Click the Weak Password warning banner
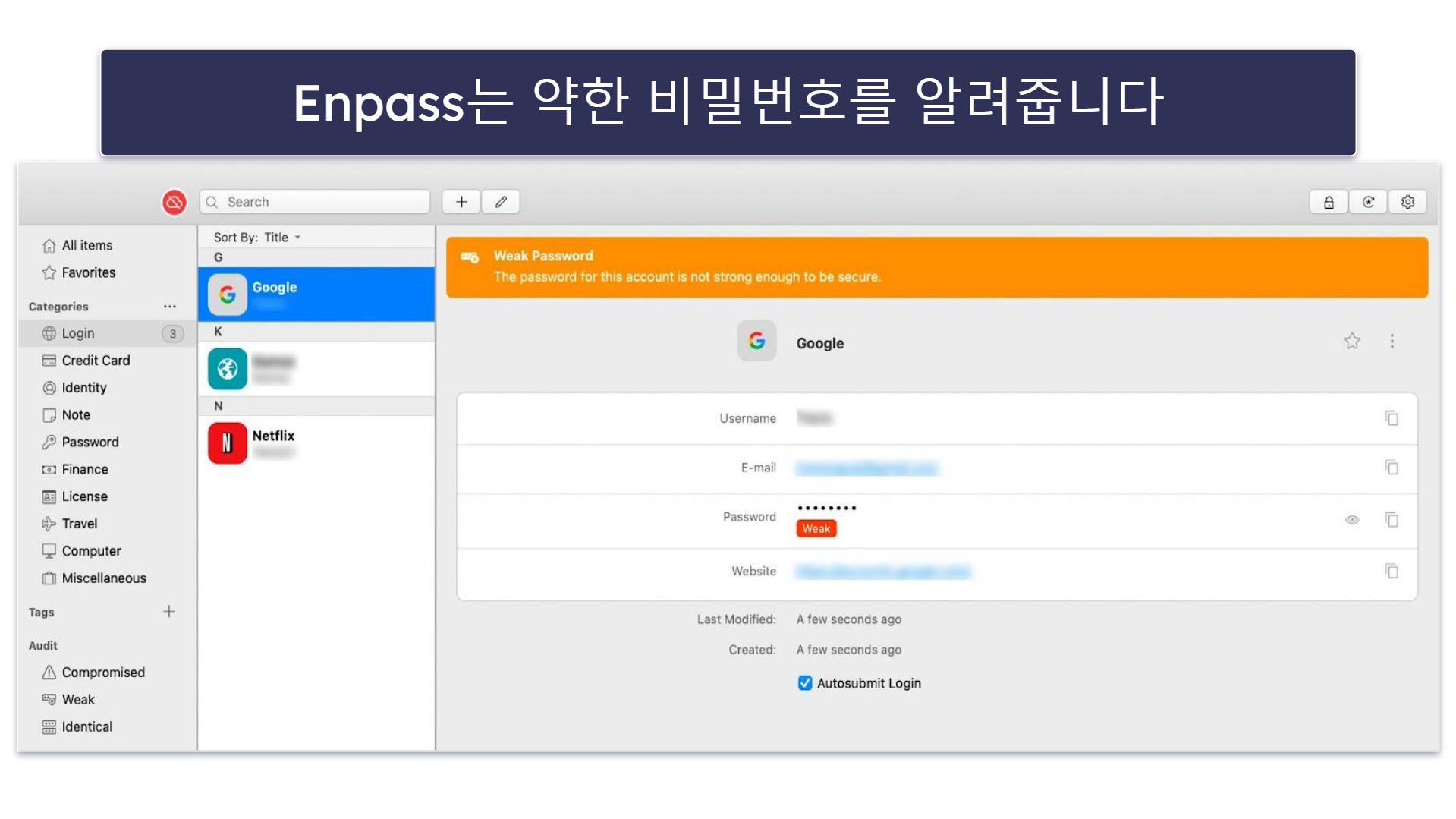 point(937,267)
